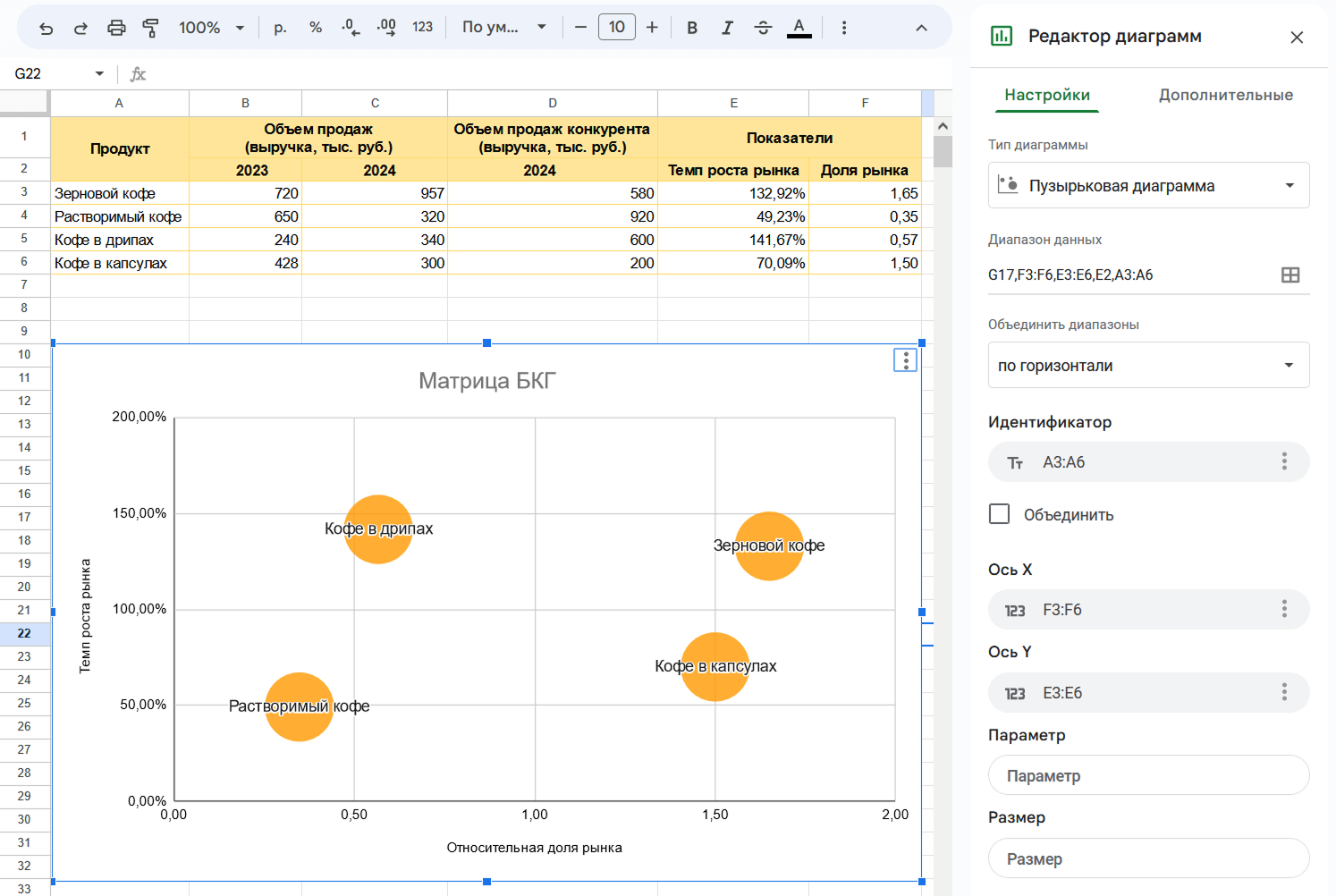Image resolution: width=1336 pixels, height=896 pixels.
Task: Click the Относительная доля рынка axis title
Action: tap(535, 848)
